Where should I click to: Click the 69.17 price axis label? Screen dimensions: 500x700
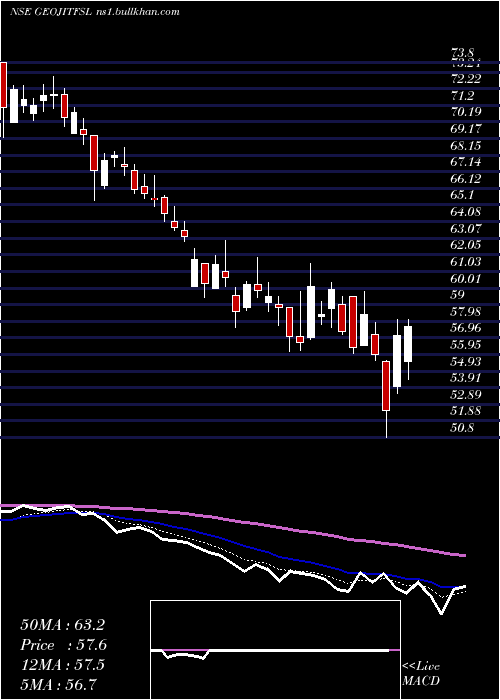click(x=468, y=129)
